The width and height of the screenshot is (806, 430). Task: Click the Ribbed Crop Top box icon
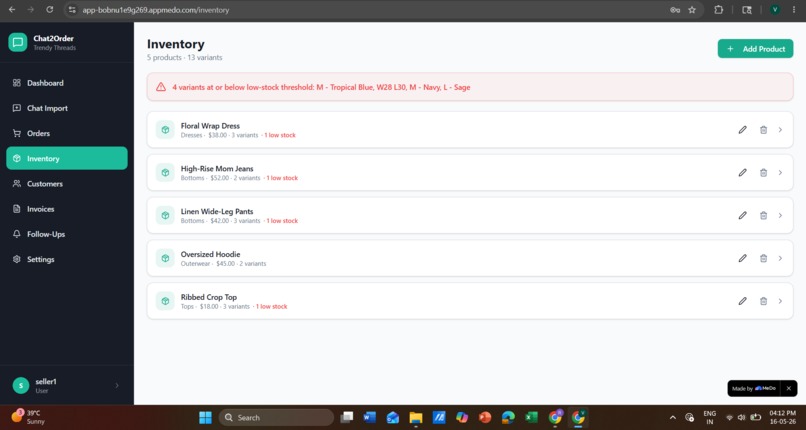[x=165, y=301]
